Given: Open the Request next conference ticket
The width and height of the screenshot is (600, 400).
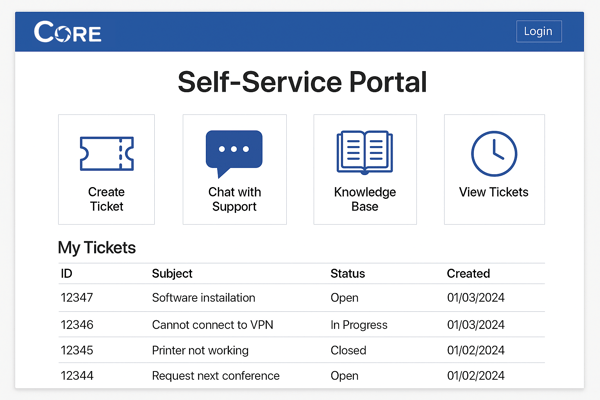Looking at the screenshot, I should (x=215, y=377).
